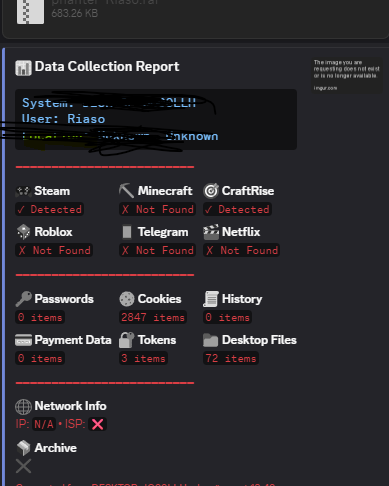Click the Roblox dice icon
Image resolution: width=389 pixels, height=486 pixels.
pyautogui.click(x=23, y=232)
